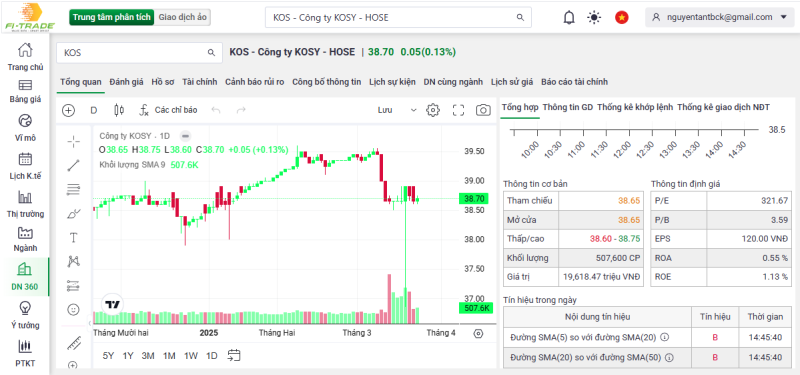Collapse the Công ty KOSY legend toggle
The height and width of the screenshot is (375, 800).
tap(186, 136)
